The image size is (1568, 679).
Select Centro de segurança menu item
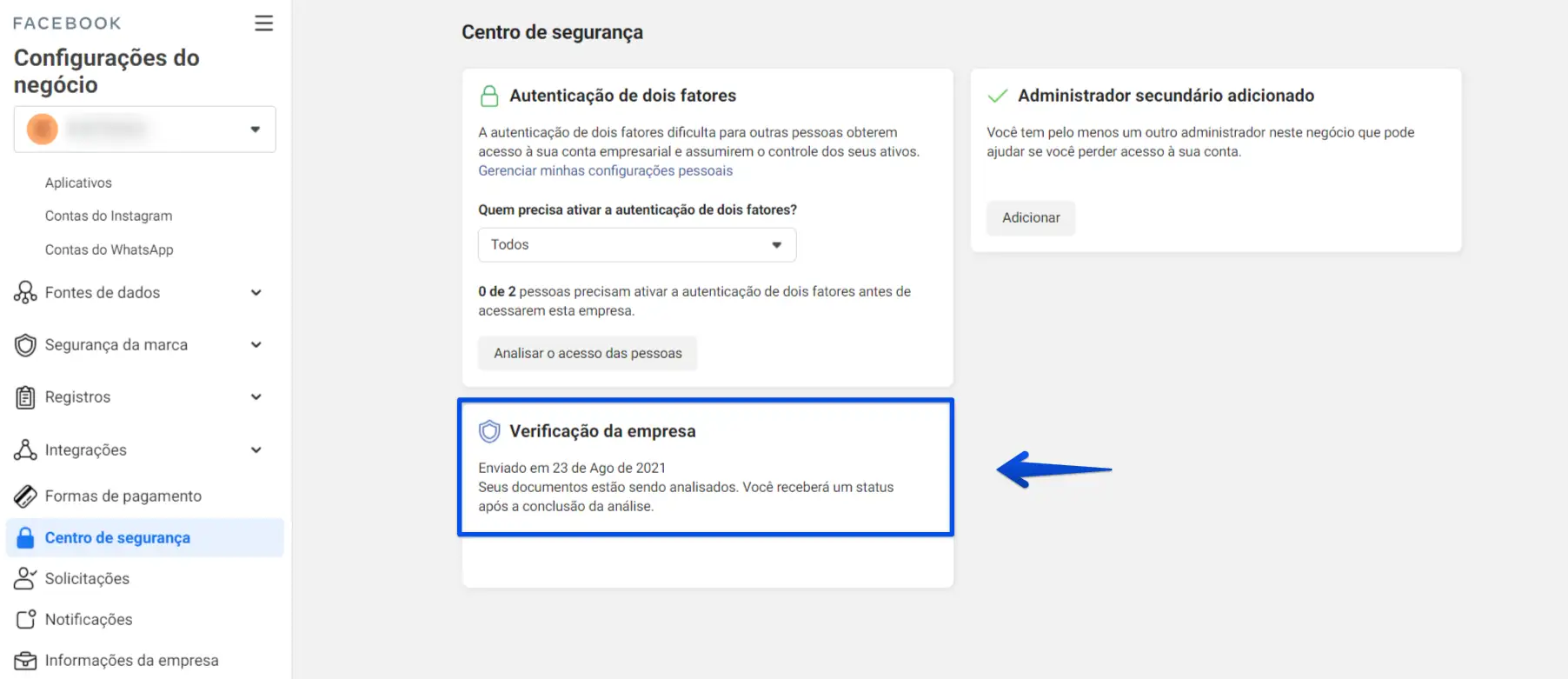tap(144, 537)
